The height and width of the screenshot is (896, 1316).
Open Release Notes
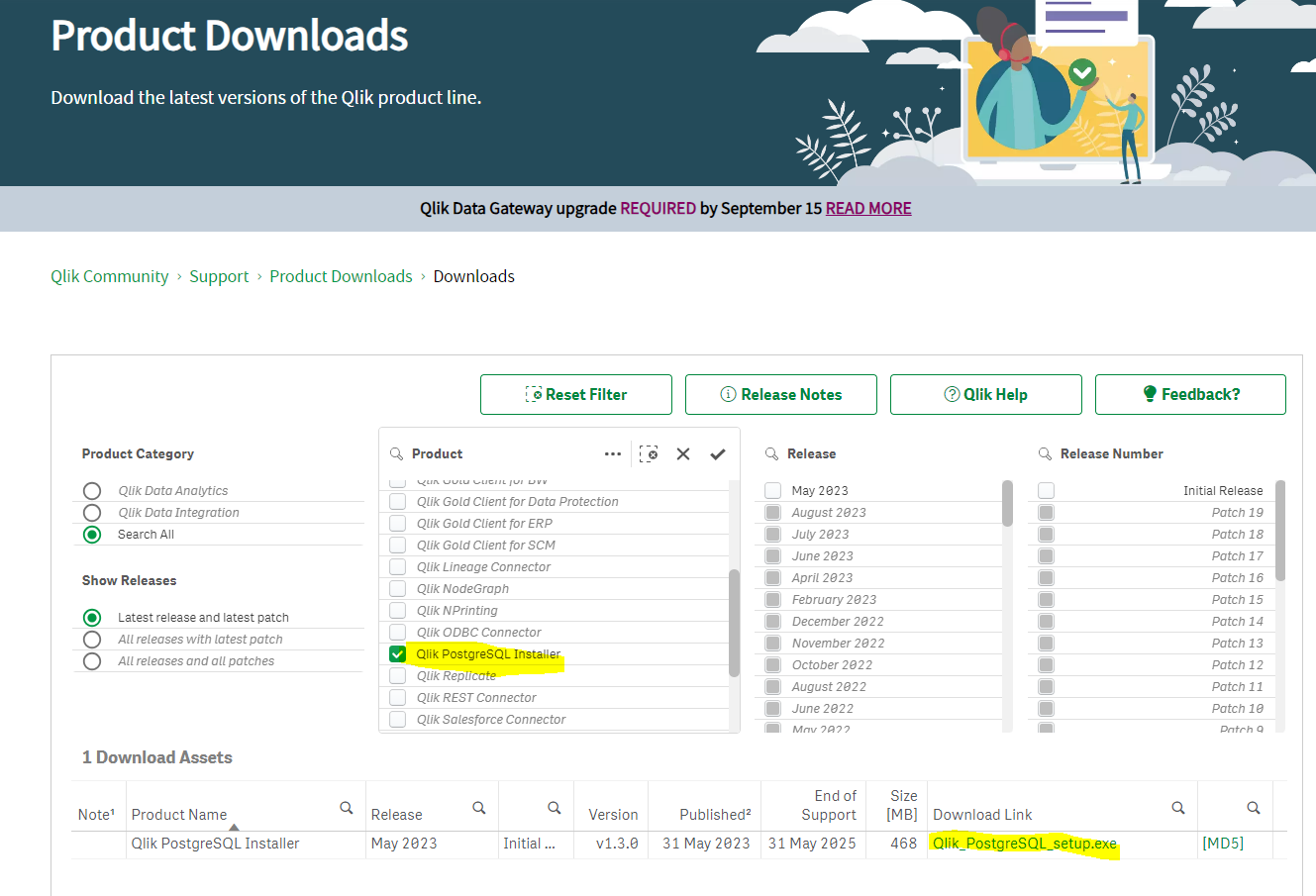pyautogui.click(x=780, y=394)
